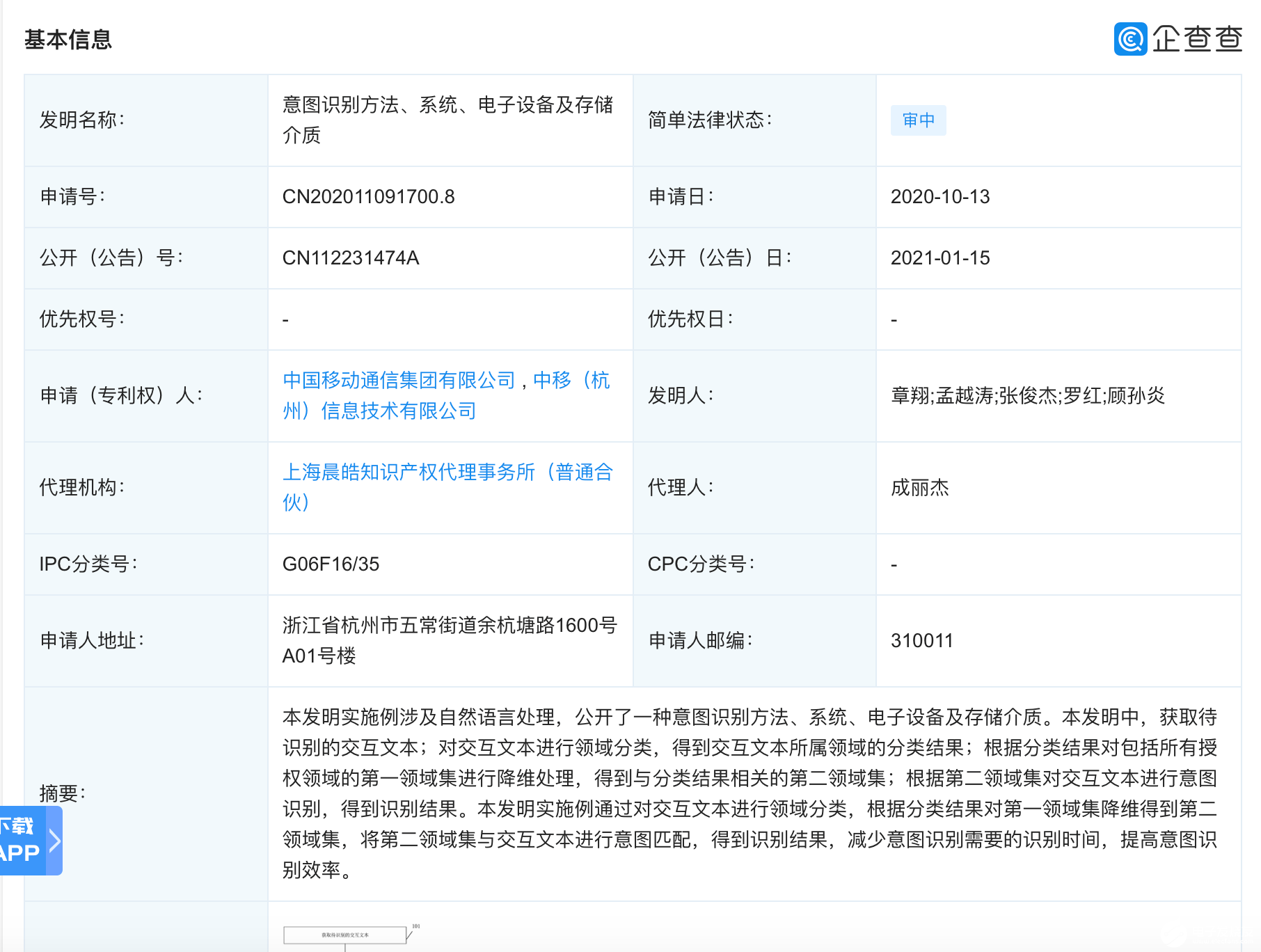Click the 摘要 row label
The height and width of the screenshot is (952, 1261).
point(63,793)
